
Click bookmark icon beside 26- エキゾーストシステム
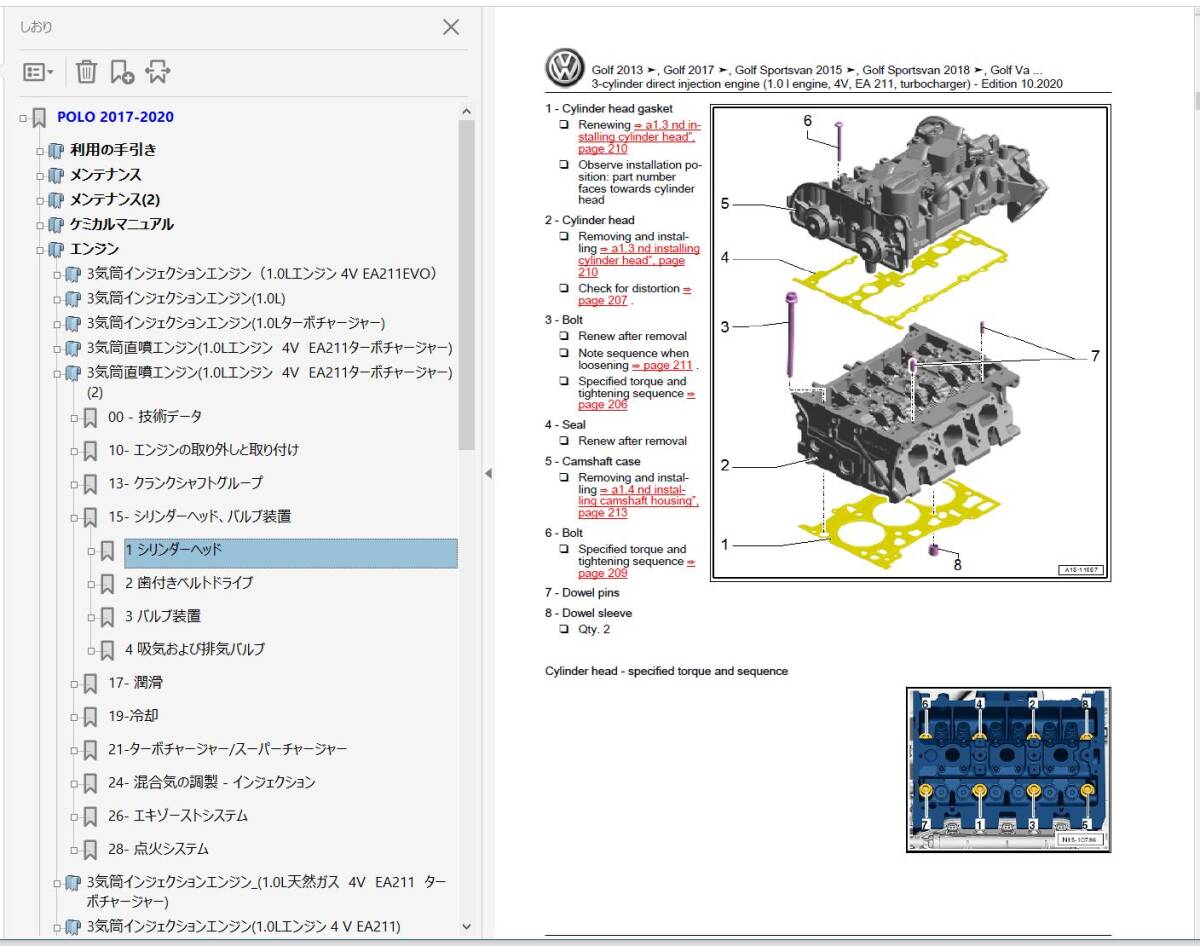coord(90,817)
